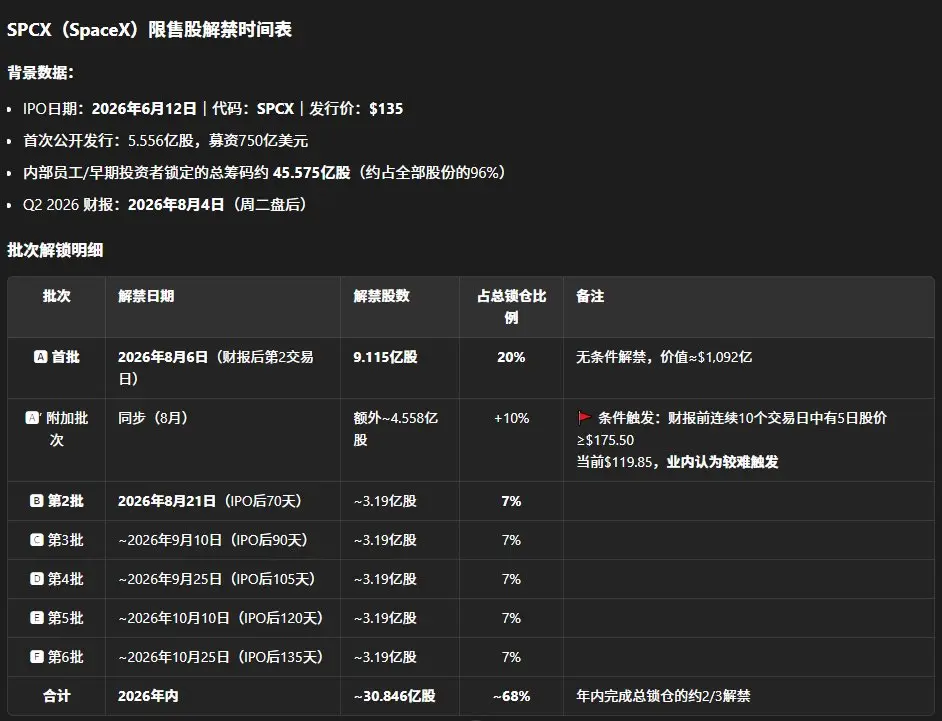Click the note 年内完成总锁仓的约2/3解禁
This screenshot has width=942, height=721.
click(x=663, y=696)
